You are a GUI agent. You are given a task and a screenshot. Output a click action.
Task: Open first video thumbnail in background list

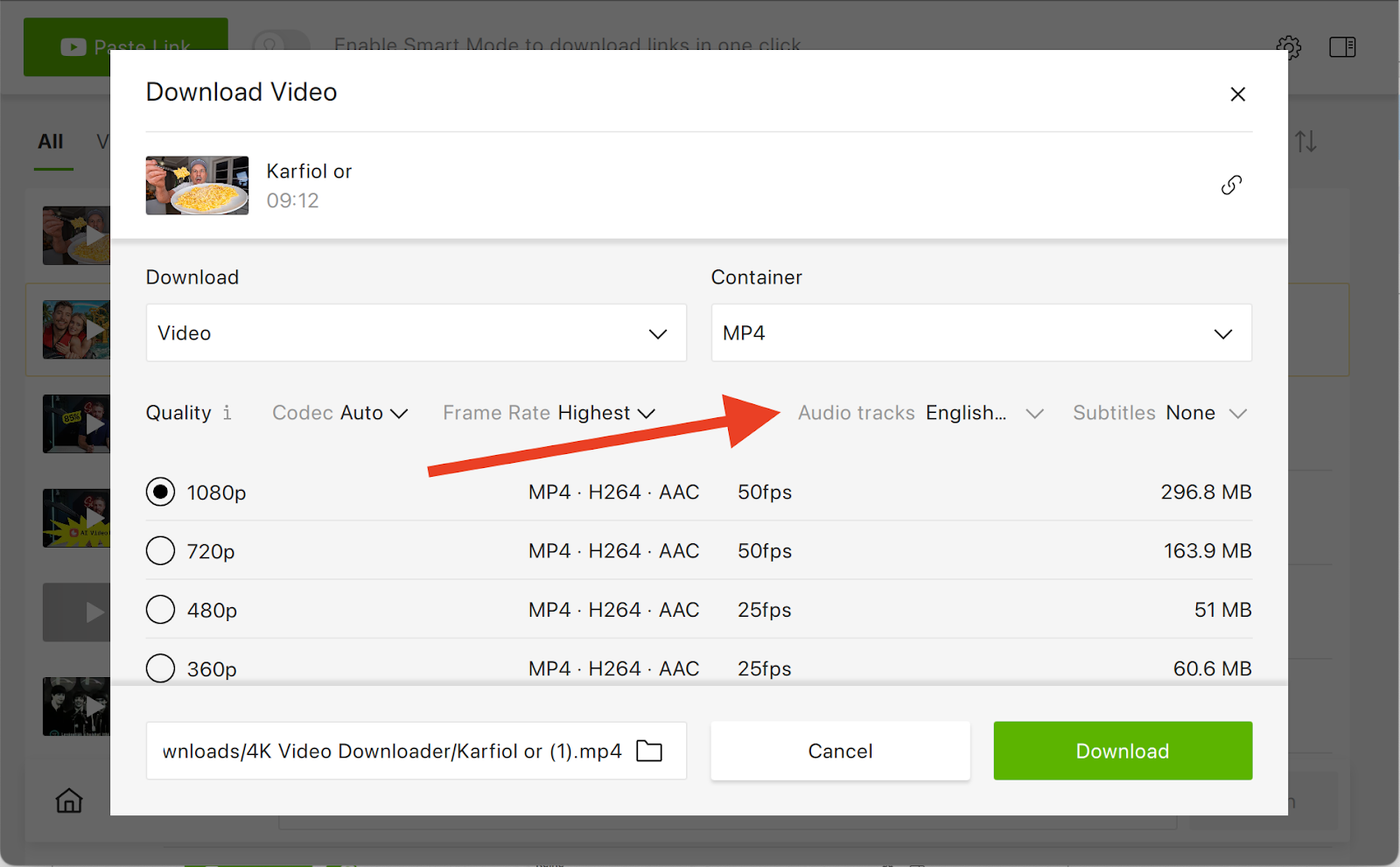(76, 235)
